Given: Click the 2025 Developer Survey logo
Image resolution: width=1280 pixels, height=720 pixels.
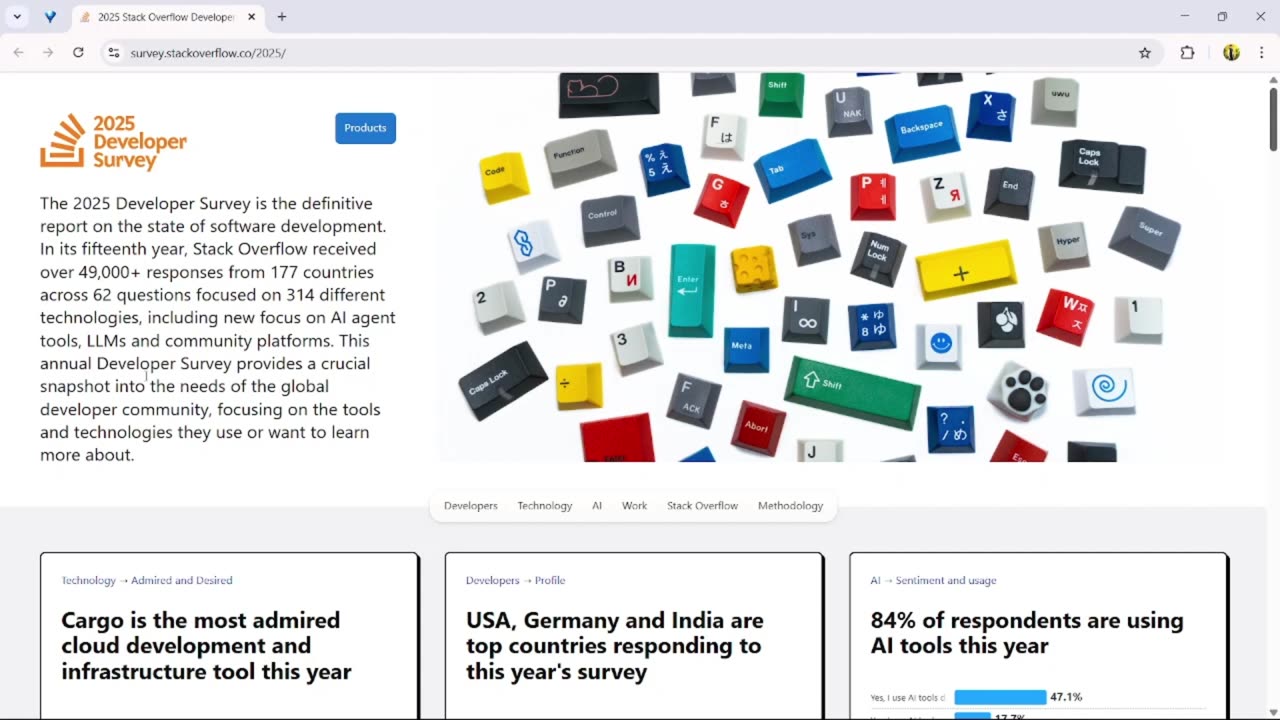Looking at the screenshot, I should [x=113, y=142].
